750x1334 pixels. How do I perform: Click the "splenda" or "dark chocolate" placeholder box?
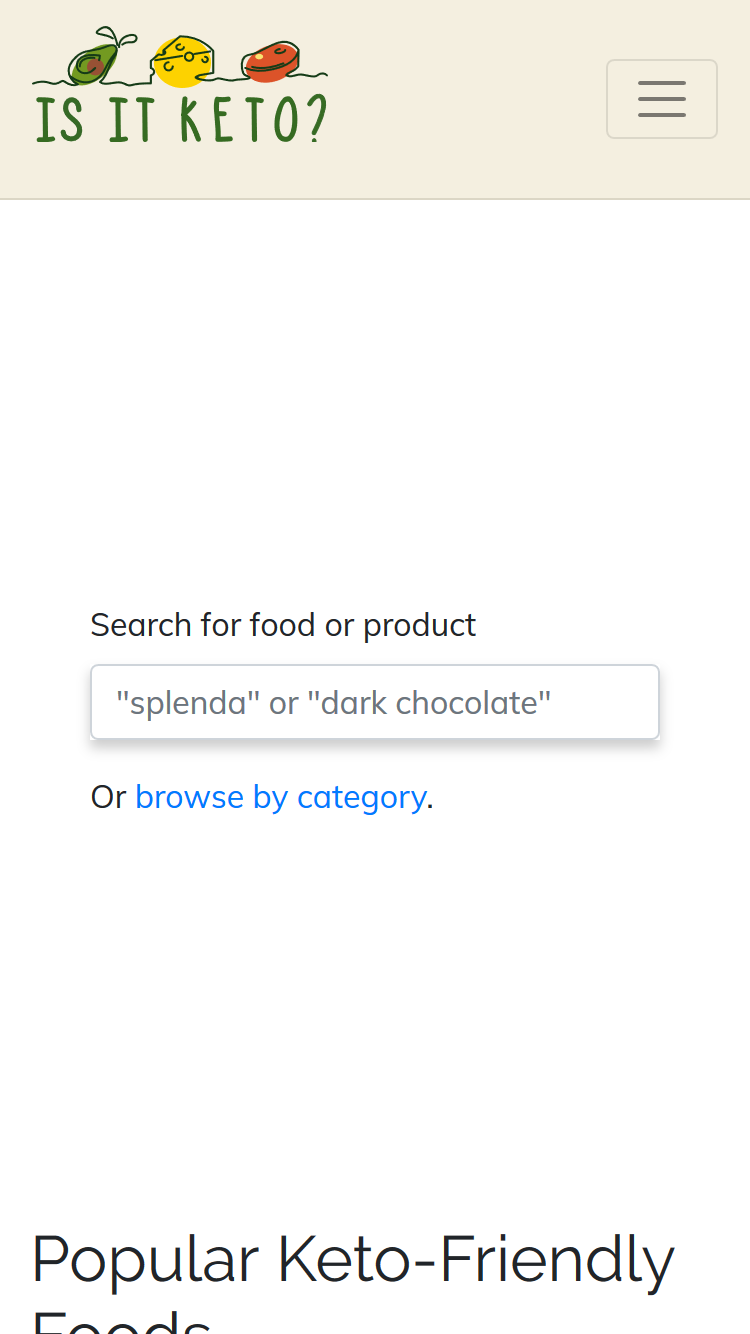point(375,702)
